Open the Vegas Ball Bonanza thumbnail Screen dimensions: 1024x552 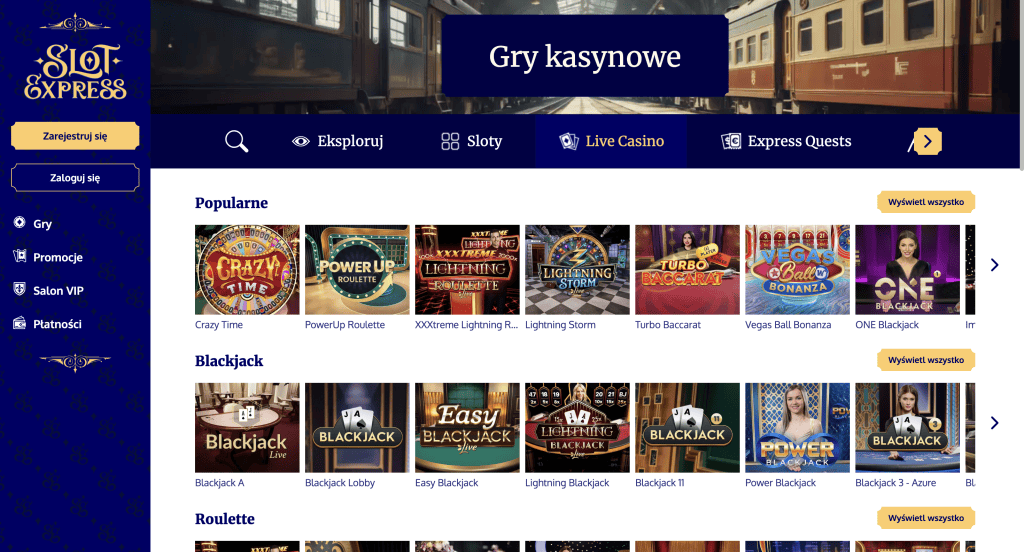tap(797, 270)
